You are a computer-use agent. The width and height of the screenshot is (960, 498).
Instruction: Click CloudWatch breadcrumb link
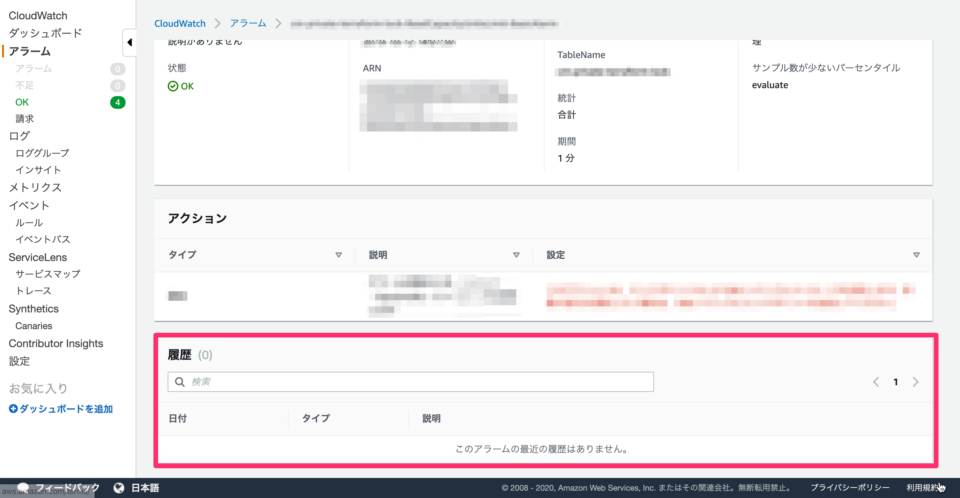point(180,23)
